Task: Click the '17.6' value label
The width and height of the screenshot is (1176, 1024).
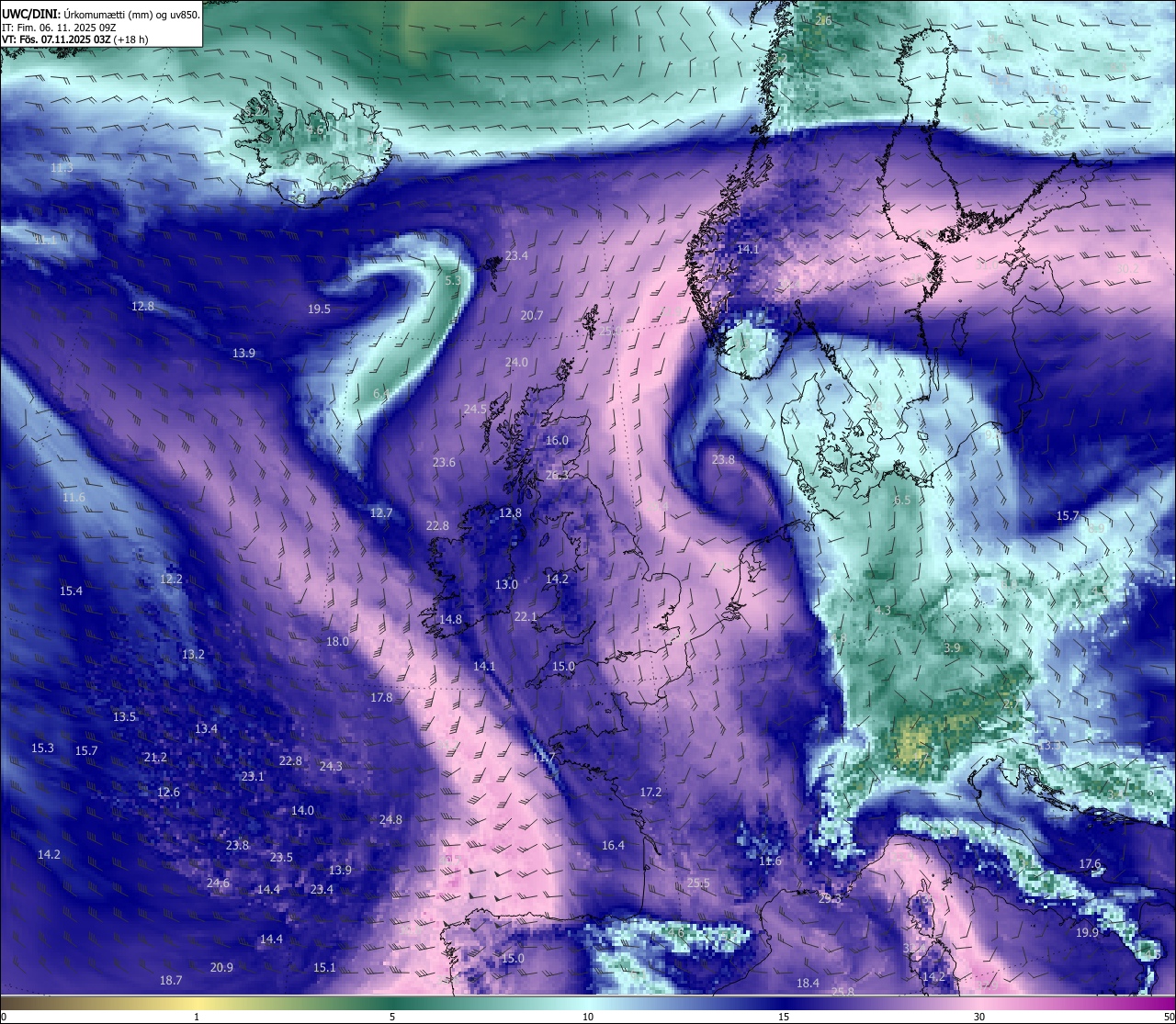Action: point(1090,864)
